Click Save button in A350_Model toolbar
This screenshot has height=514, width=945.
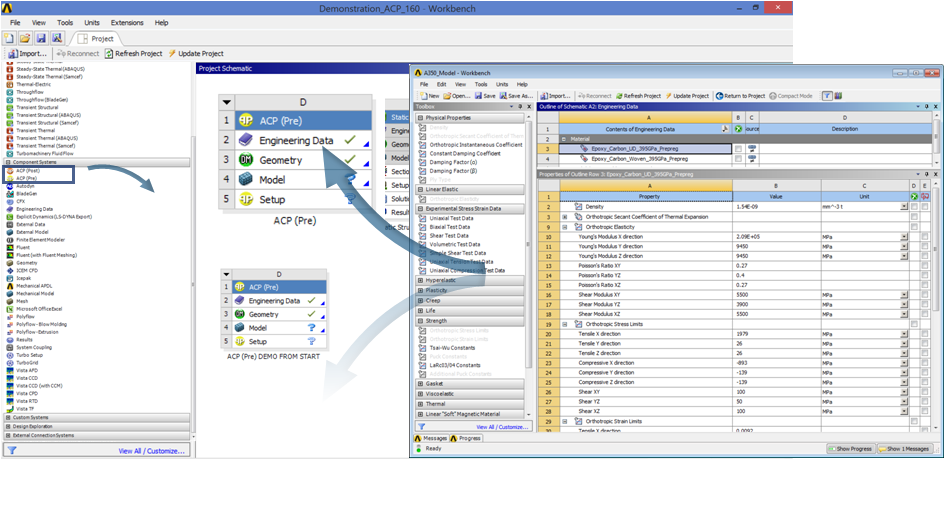point(485,96)
